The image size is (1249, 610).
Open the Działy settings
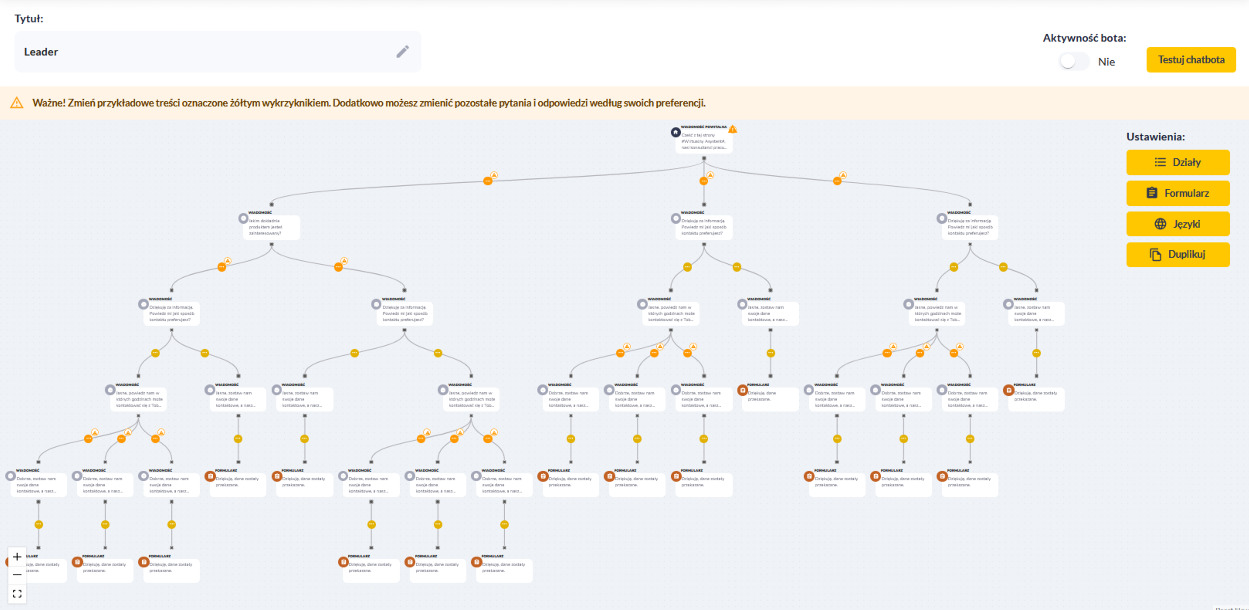1177,162
